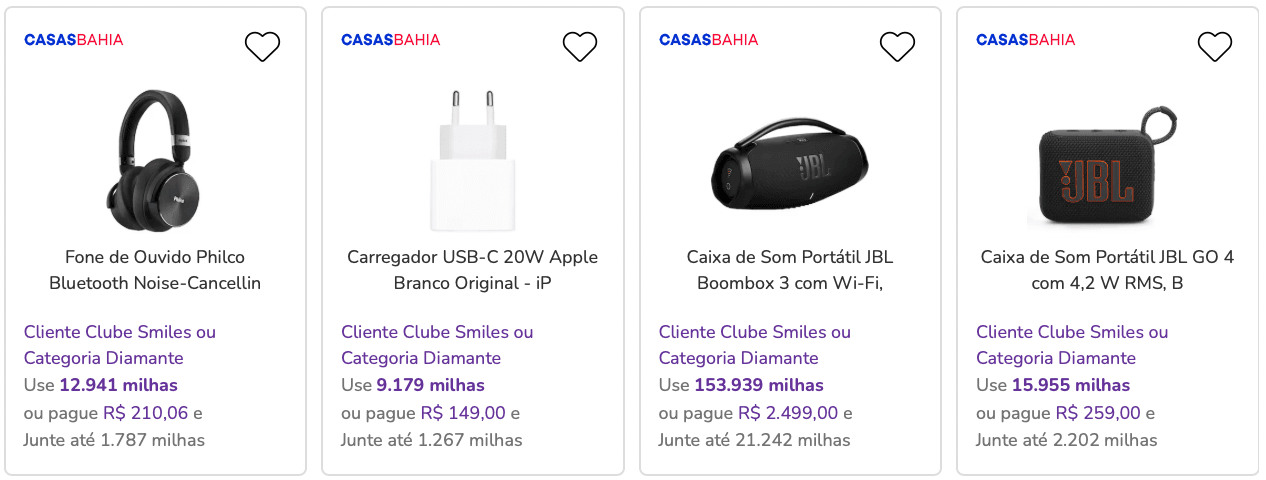Viewport: 1266px width, 480px height.
Task: Open Carregador USB-C 20W Apple title link
Action: click(472, 270)
